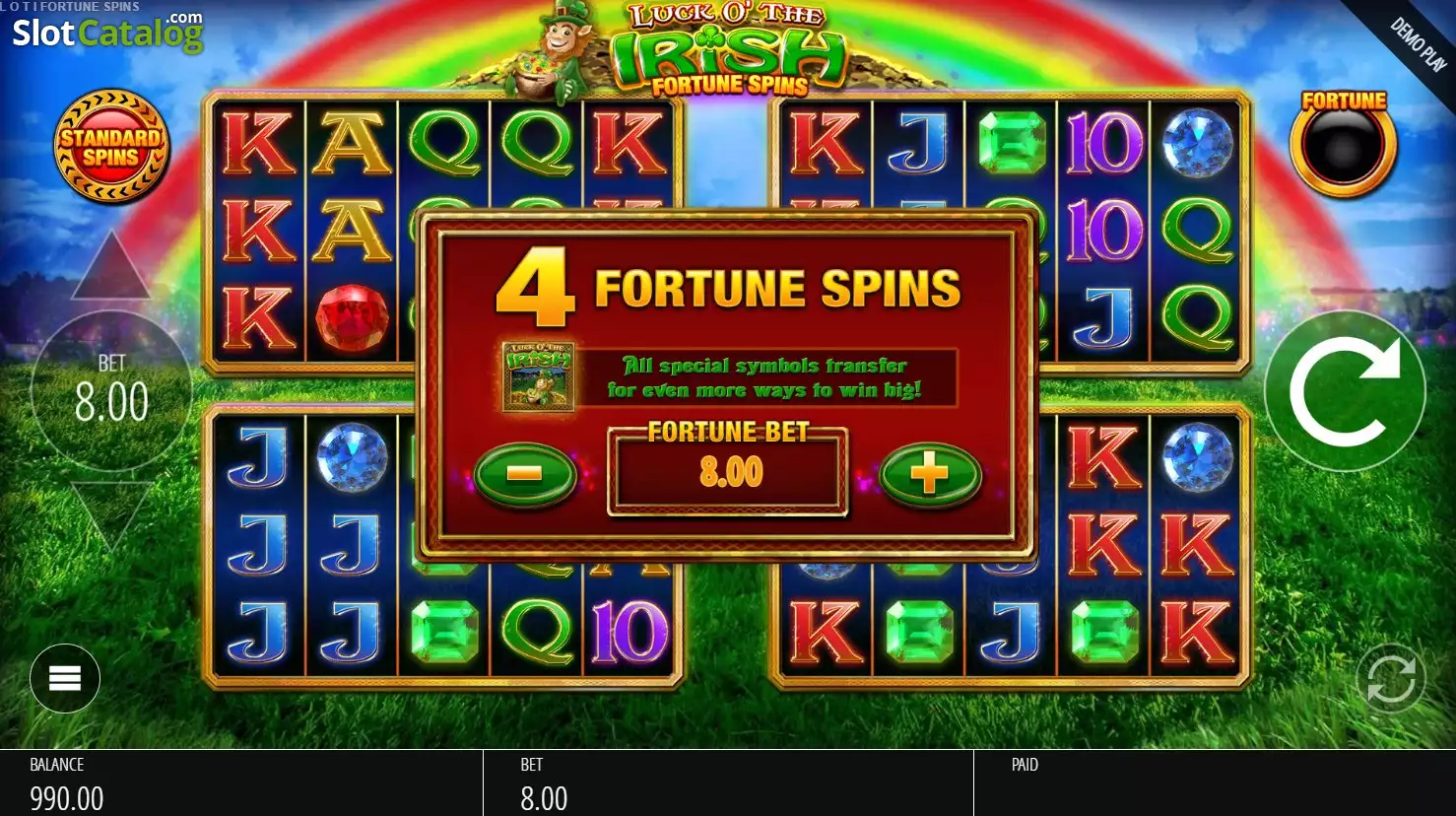Decrease Fortune Bet with minus button
1456x816 pixels.
[525, 474]
